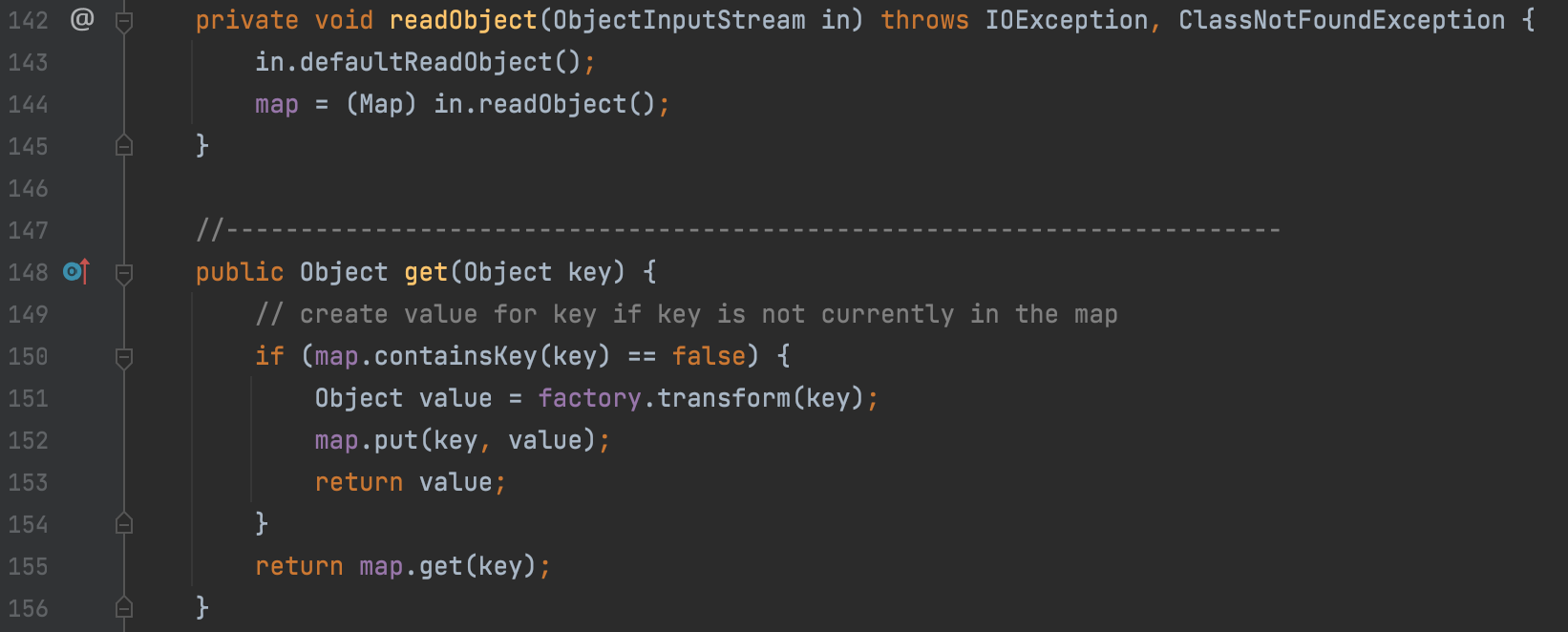The height and width of the screenshot is (632, 1568).
Task: Click the get method name on line 148
Action: point(426,272)
